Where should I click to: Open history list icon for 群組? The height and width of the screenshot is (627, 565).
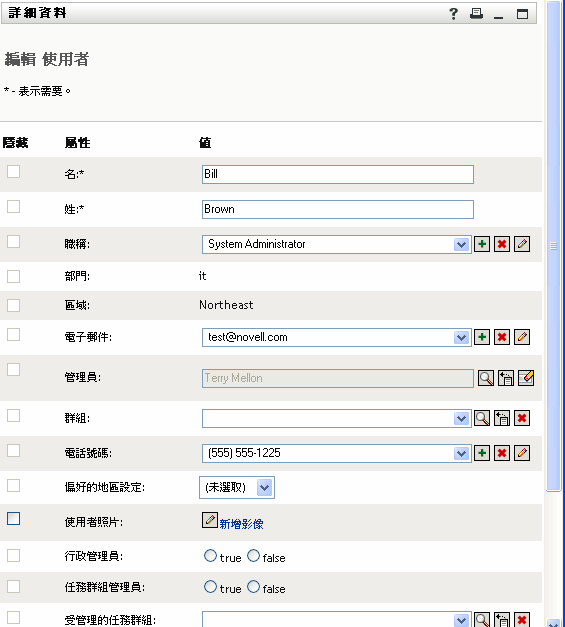click(502, 418)
